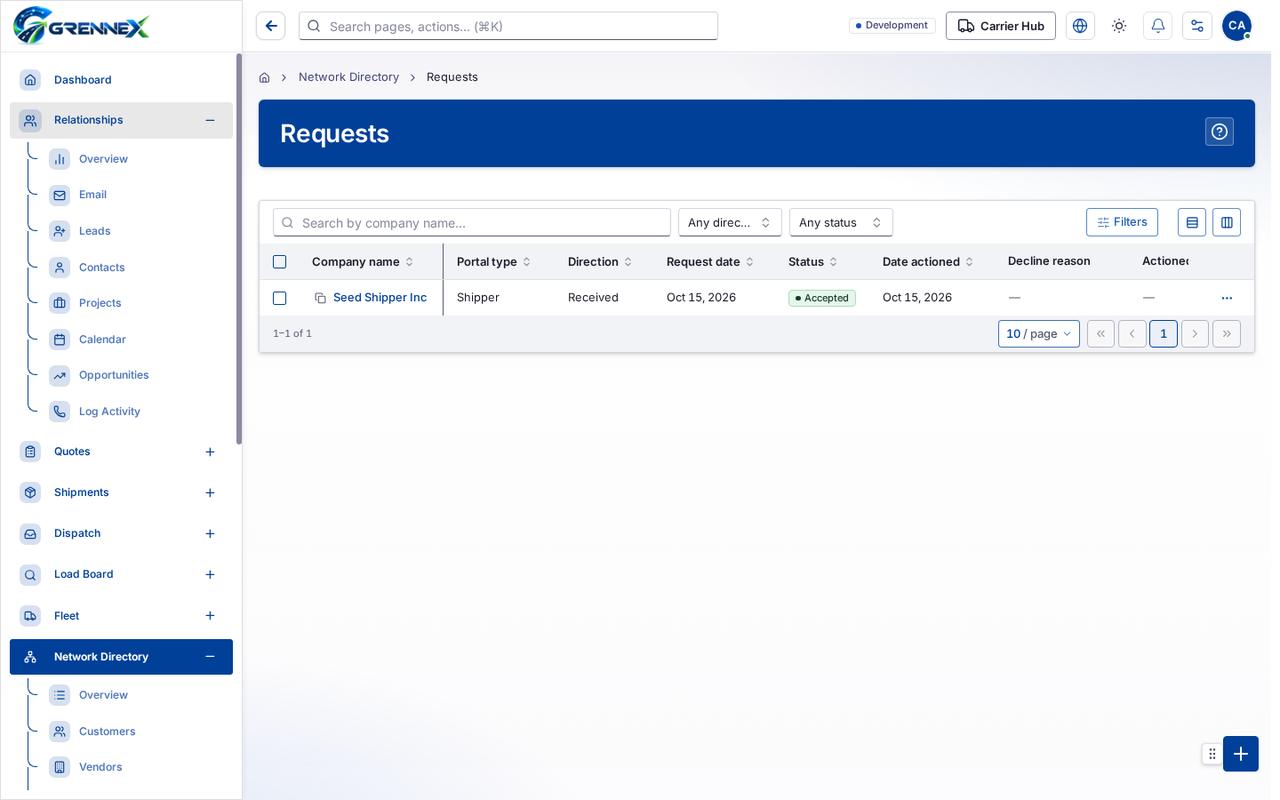Click the back arrow button

coord(271,26)
